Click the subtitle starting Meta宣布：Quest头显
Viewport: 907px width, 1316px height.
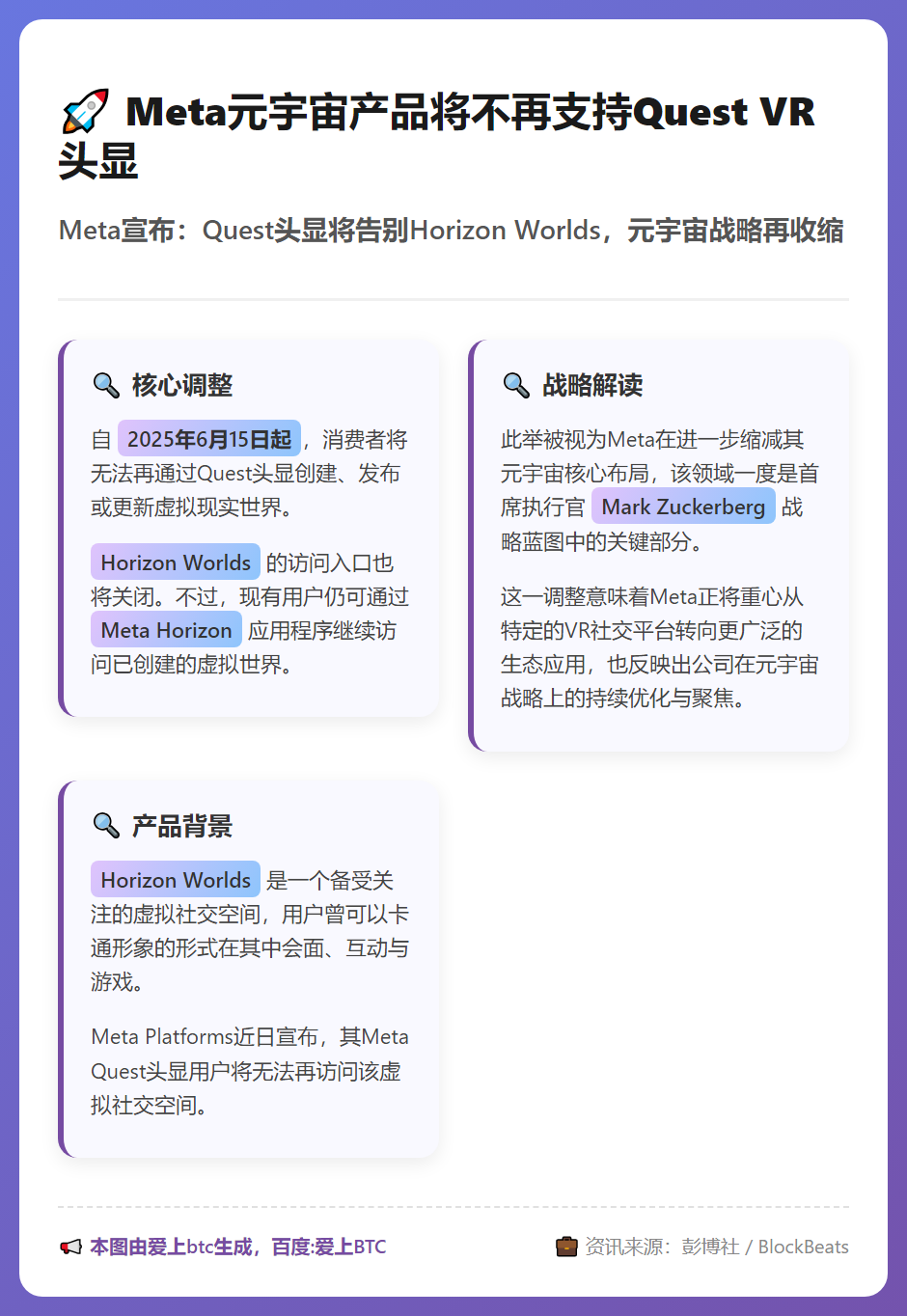451,231
